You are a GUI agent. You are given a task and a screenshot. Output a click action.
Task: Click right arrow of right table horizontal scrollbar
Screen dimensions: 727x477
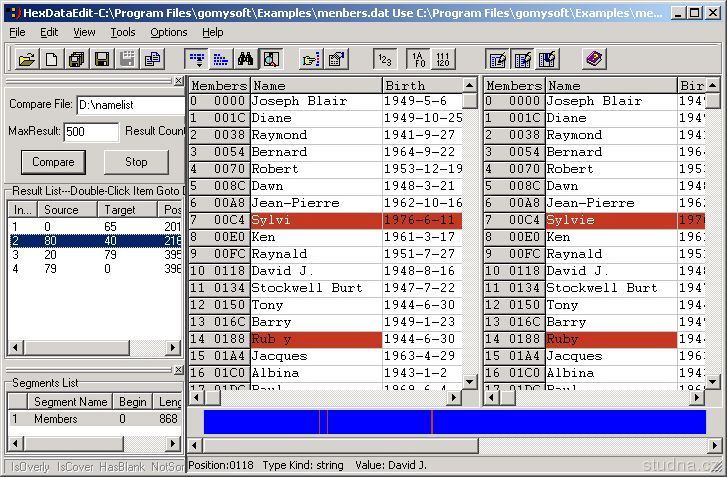pos(696,397)
